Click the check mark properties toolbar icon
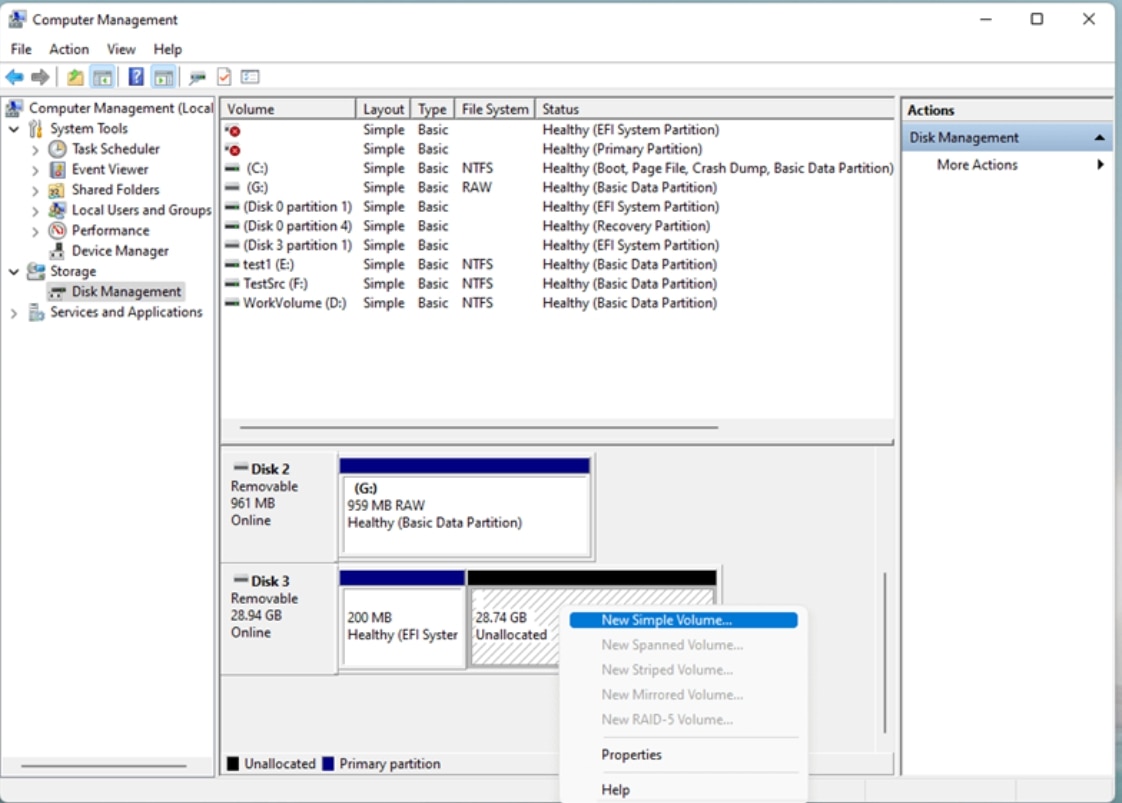The width and height of the screenshot is (1122, 803). point(224,77)
